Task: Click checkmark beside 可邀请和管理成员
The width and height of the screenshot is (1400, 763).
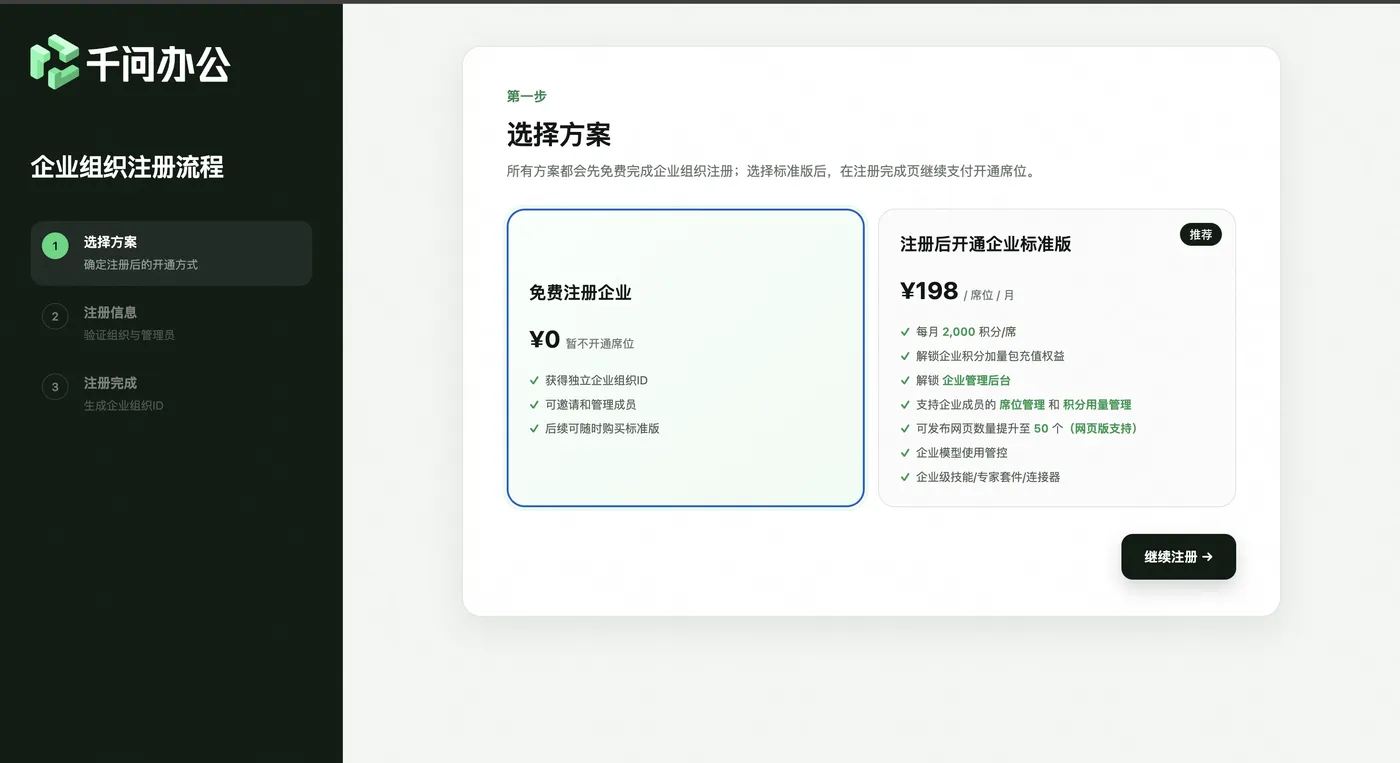Action: point(534,404)
